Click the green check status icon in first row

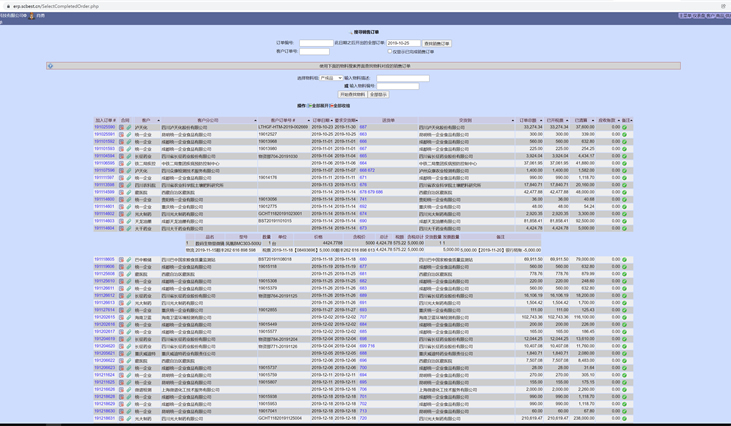point(625,127)
